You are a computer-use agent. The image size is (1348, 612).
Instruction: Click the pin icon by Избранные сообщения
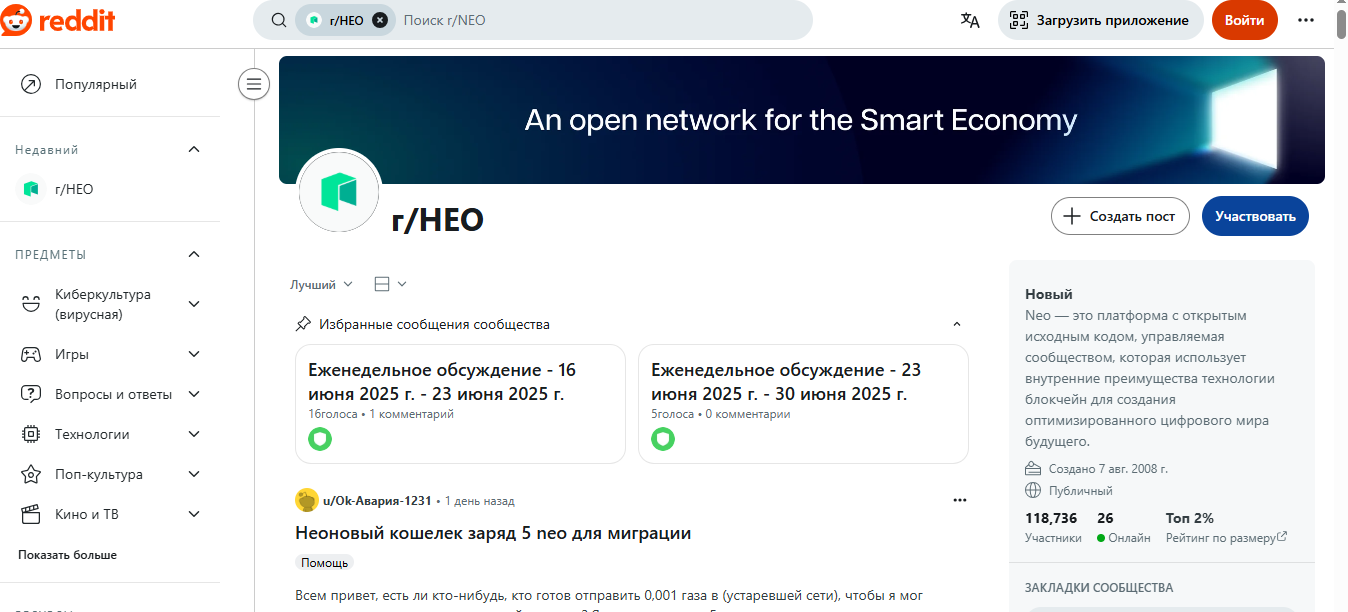click(303, 324)
